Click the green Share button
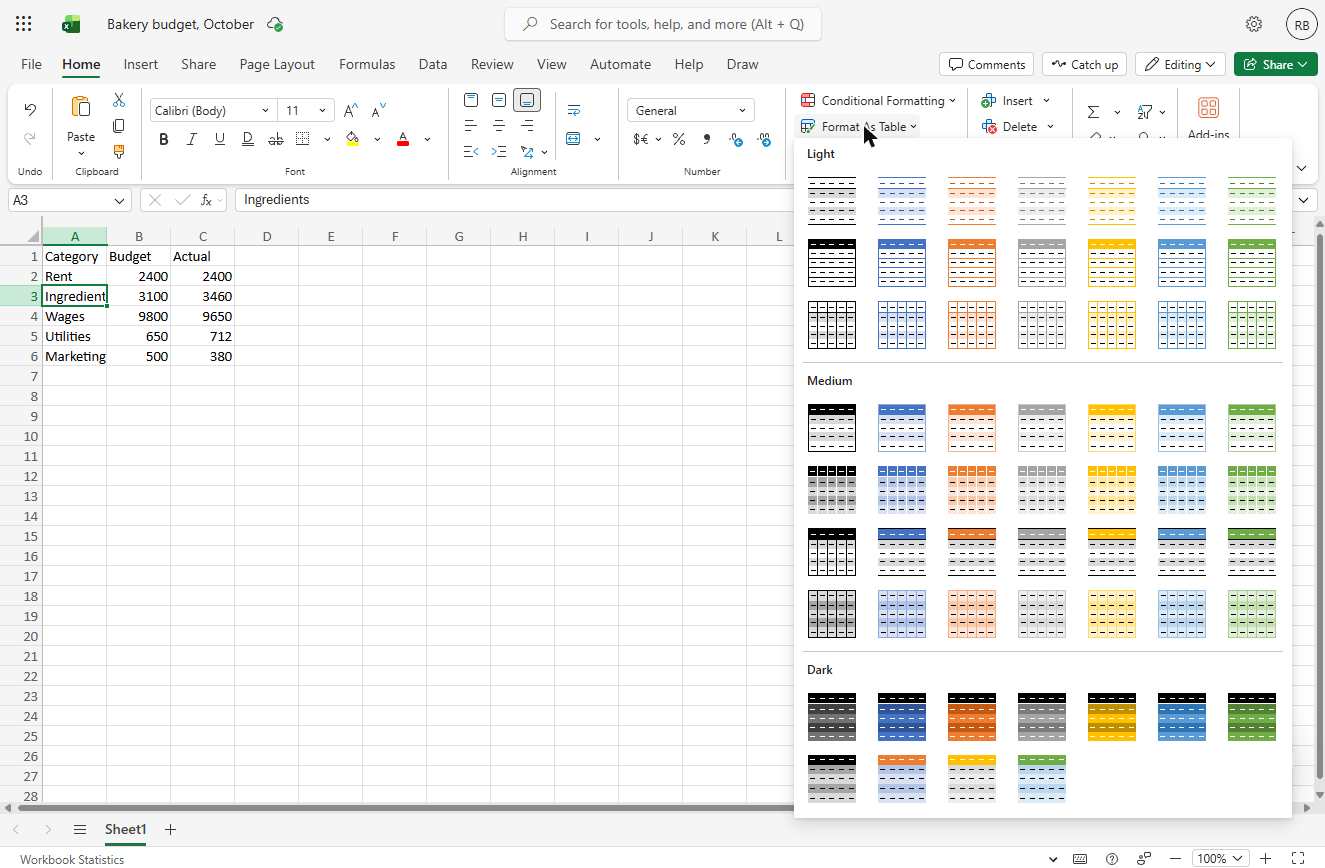Screen dimensions: 1325x868 click(x=1275, y=64)
